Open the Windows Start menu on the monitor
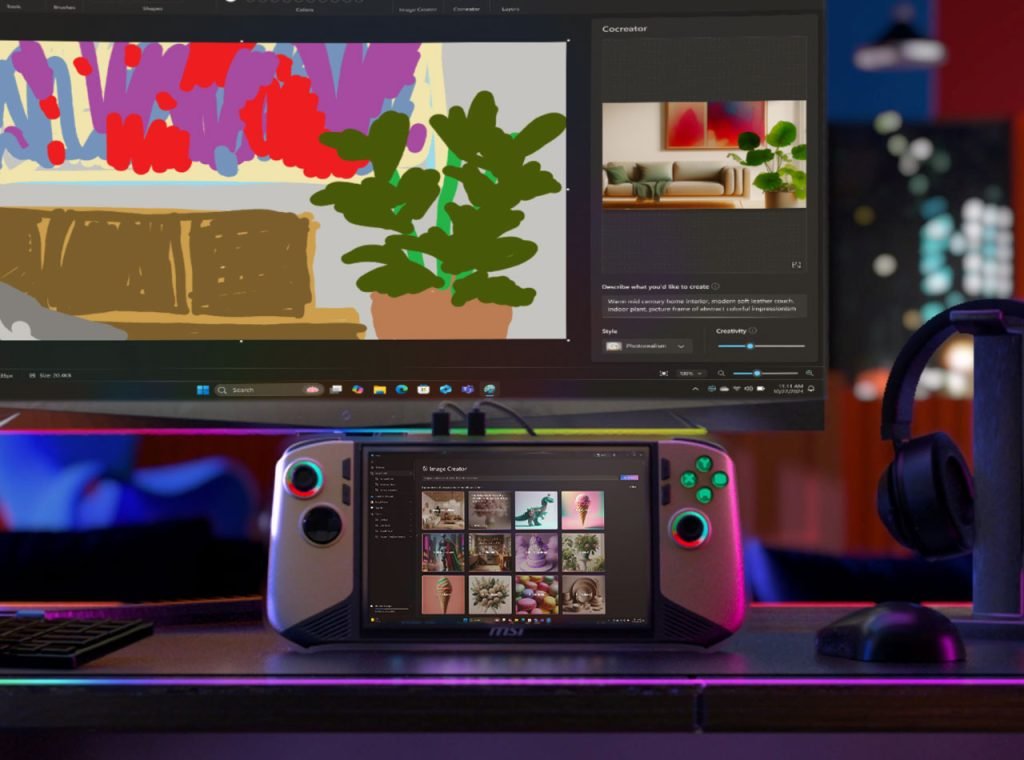 [203, 390]
